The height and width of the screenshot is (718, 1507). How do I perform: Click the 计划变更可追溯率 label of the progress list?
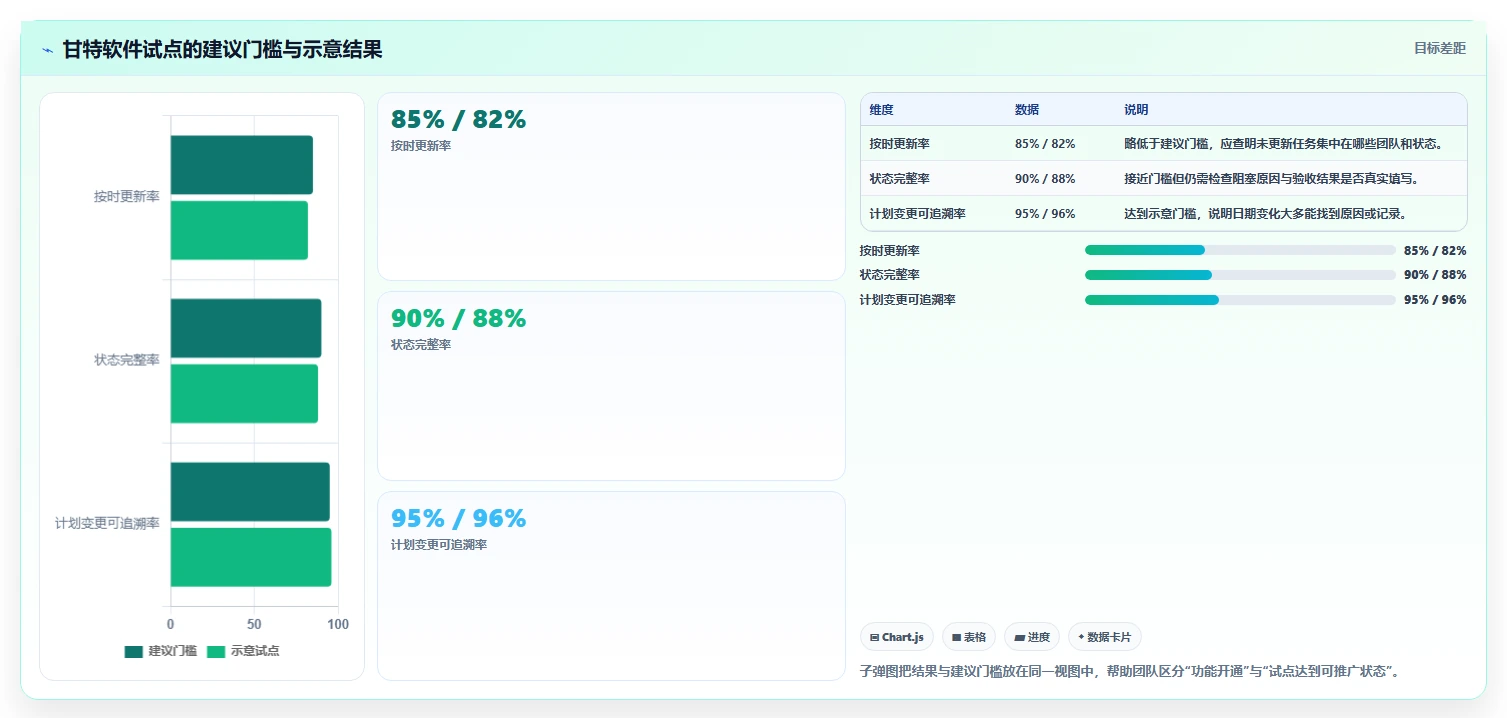point(908,300)
